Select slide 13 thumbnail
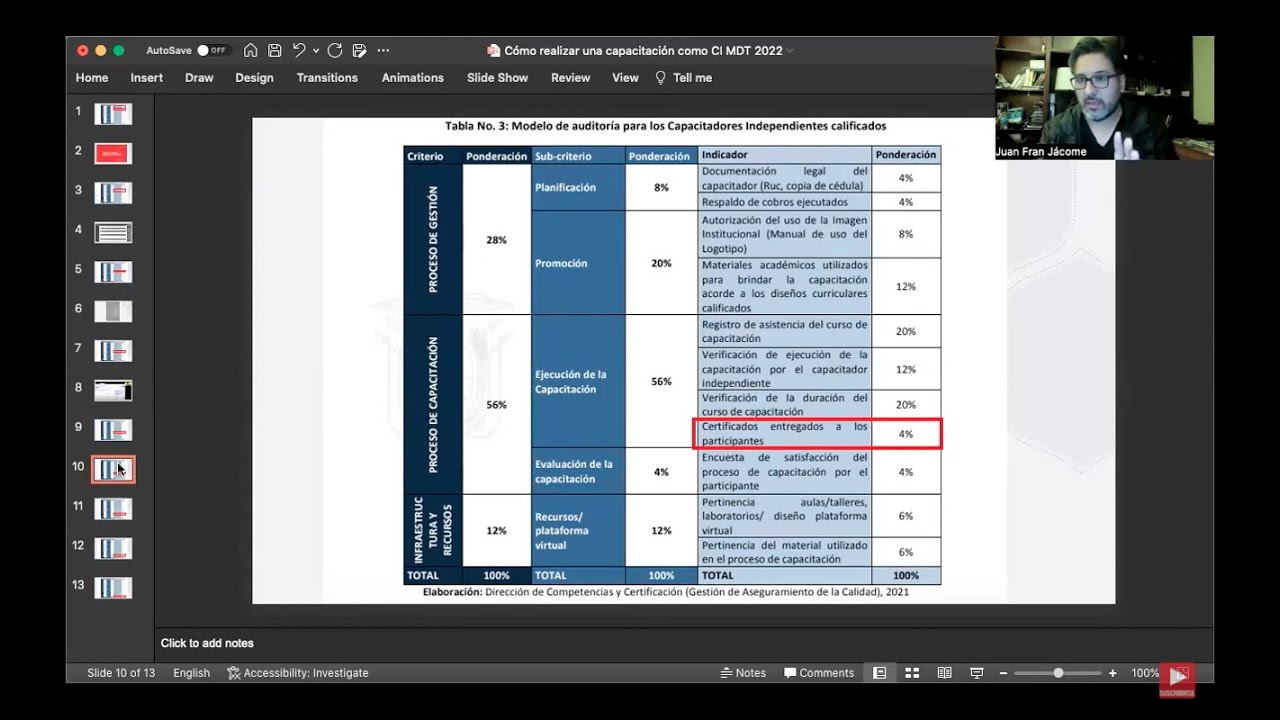Screen dimensions: 1280x720 (x=113, y=588)
